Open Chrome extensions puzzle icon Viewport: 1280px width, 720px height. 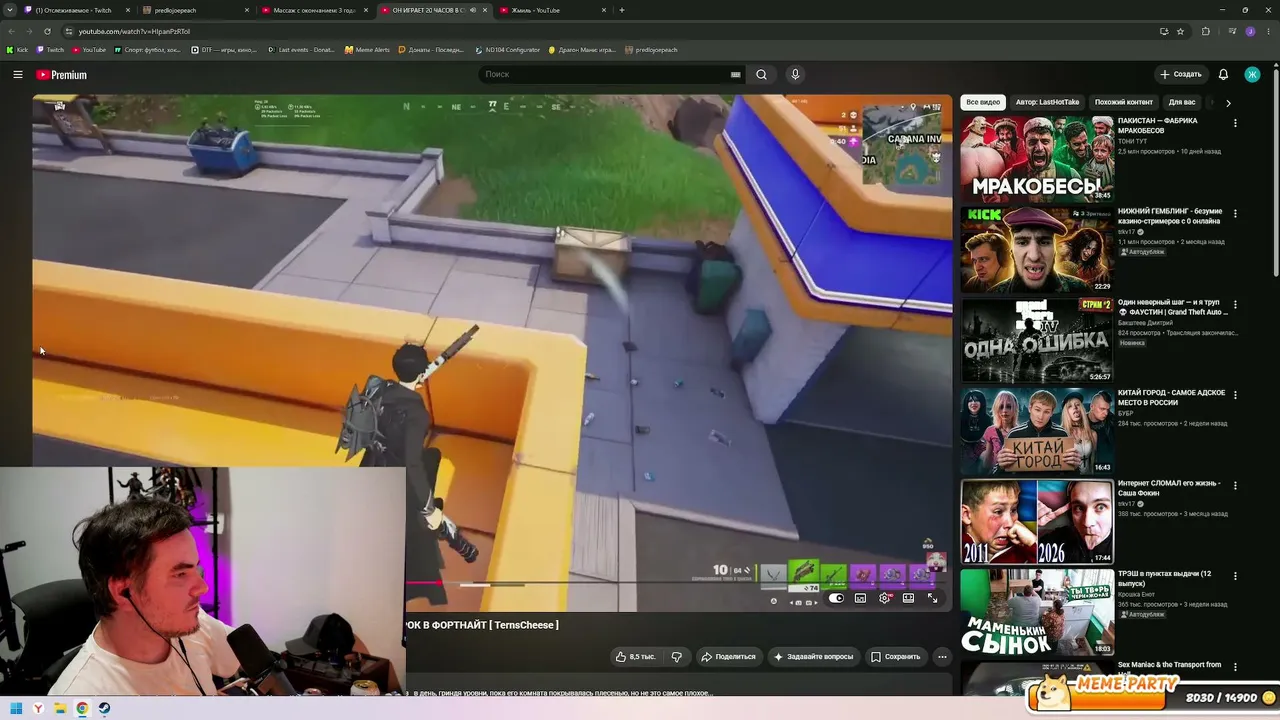point(1205,31)
